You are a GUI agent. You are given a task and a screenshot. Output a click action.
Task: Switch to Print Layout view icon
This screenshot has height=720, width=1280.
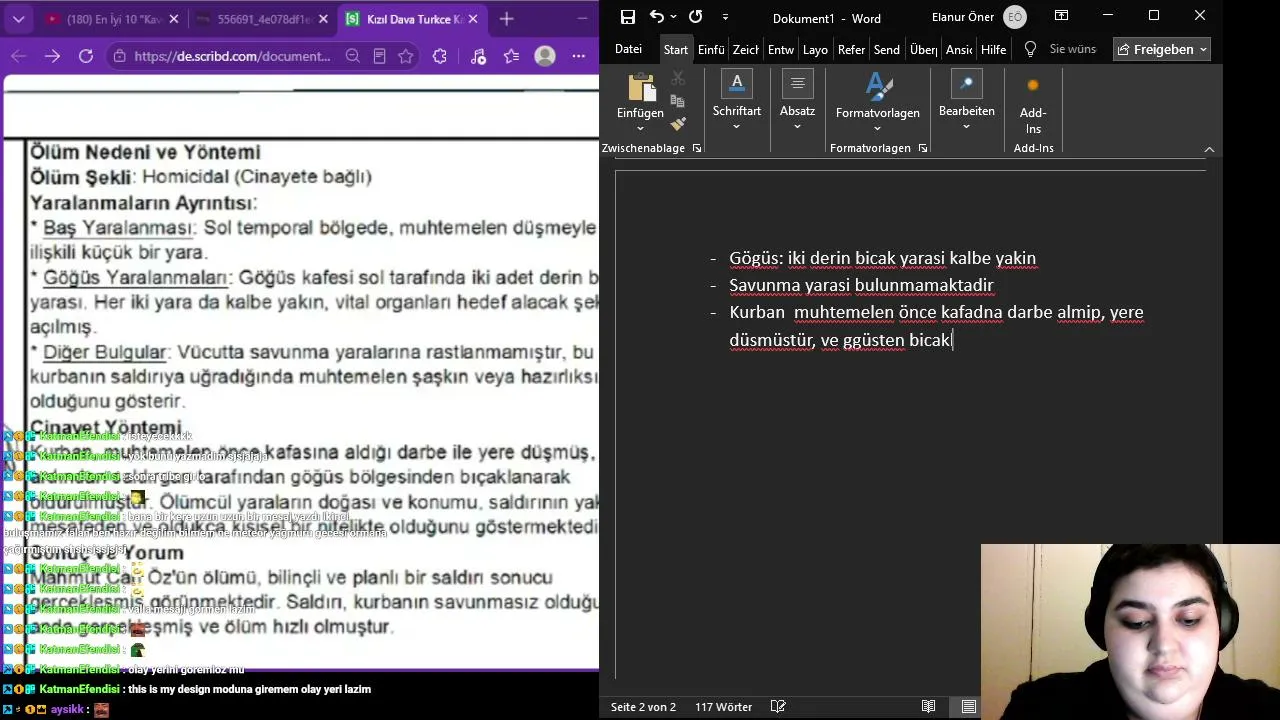(969, 707)
